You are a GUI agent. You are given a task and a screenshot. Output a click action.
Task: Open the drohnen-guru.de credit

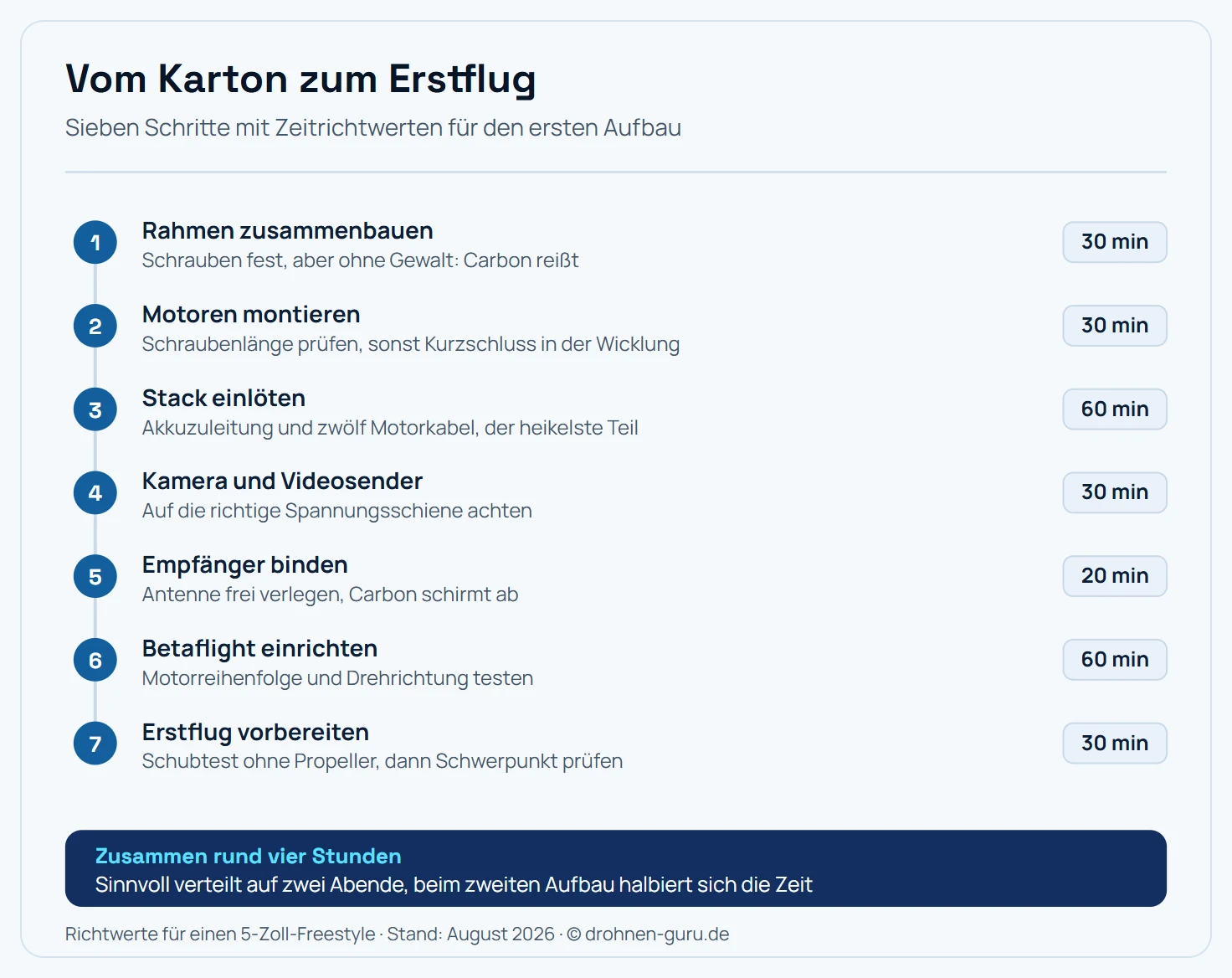point(657,934)
